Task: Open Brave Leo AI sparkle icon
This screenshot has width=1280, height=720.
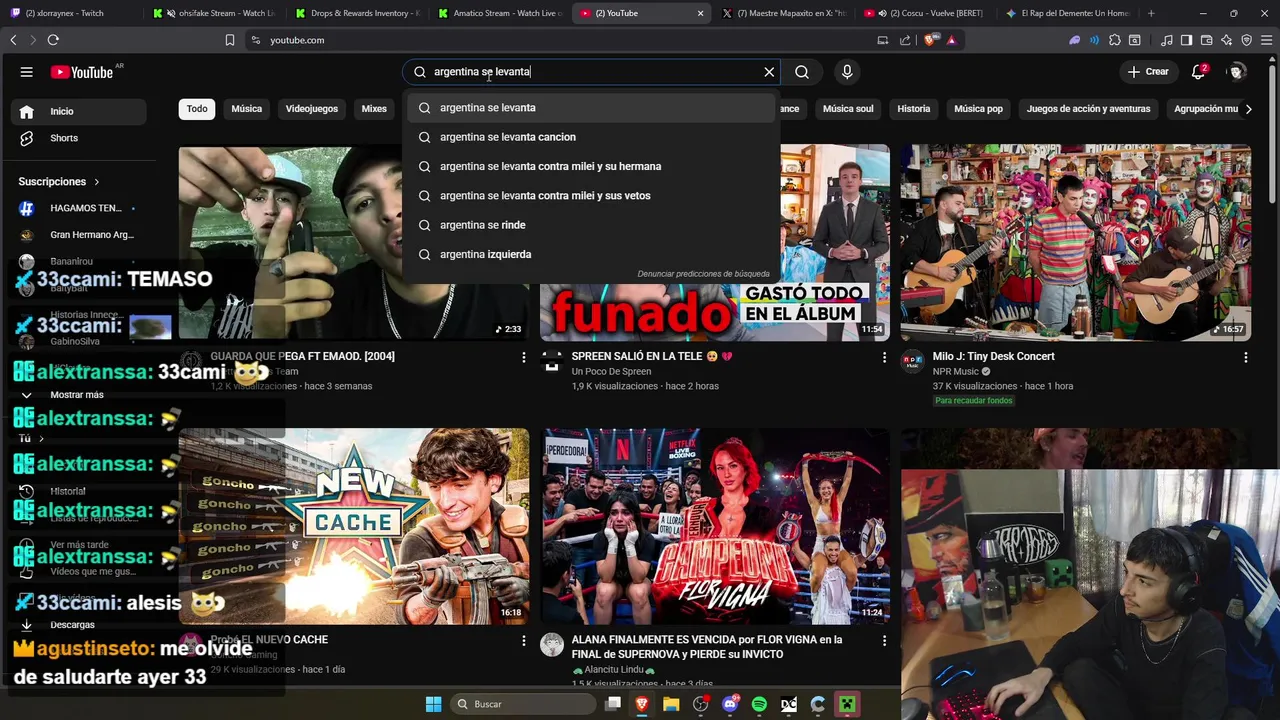Action: click(1226, 40)
